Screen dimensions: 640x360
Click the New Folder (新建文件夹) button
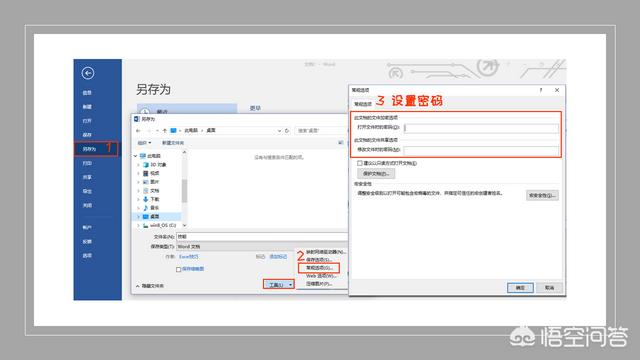173,143
